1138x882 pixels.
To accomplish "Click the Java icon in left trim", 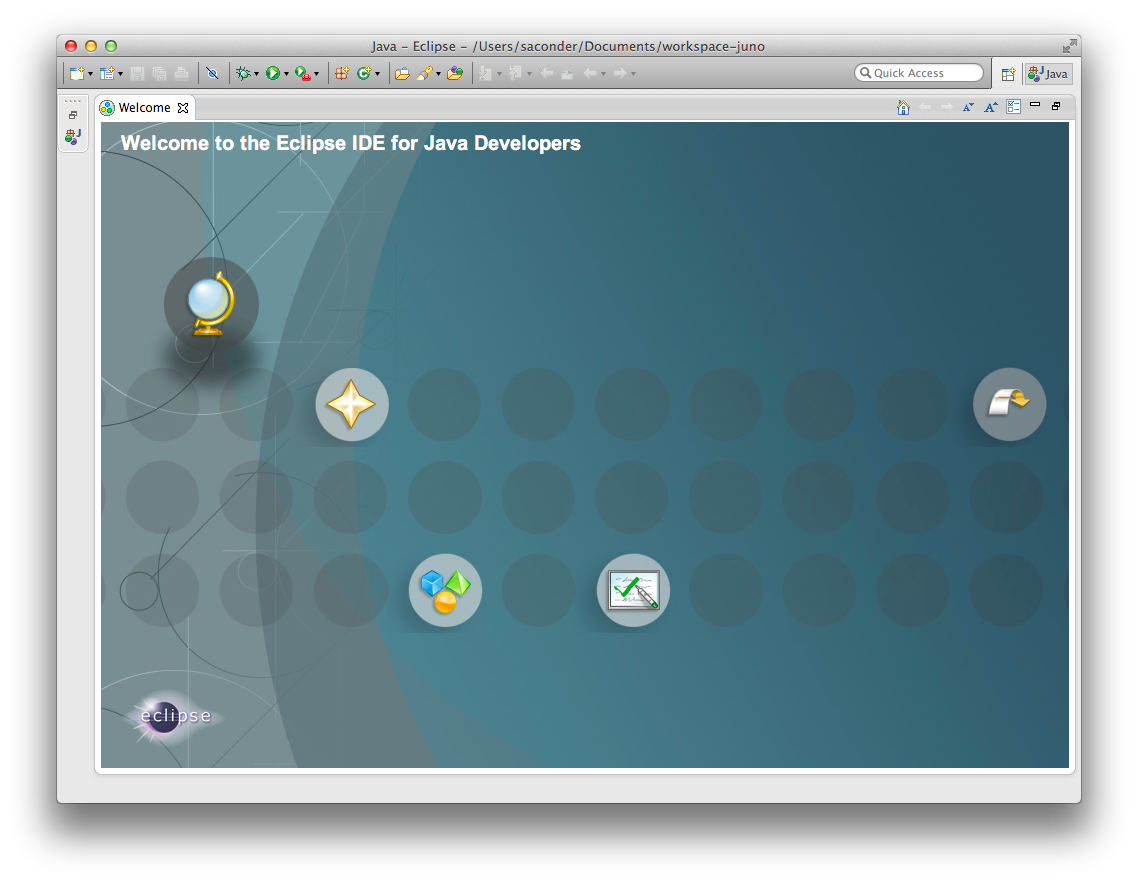I will click(73, 136).
